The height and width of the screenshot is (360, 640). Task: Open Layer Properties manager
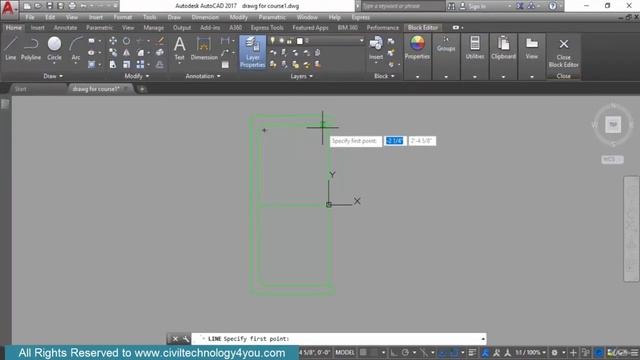(252, 52)
